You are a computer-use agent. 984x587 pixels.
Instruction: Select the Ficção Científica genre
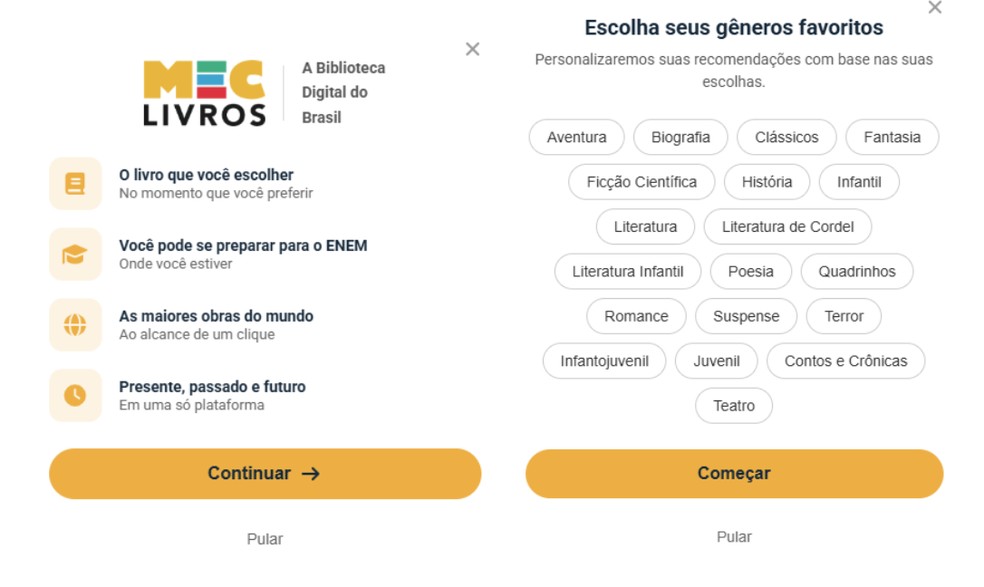click(x=641, y=182)
